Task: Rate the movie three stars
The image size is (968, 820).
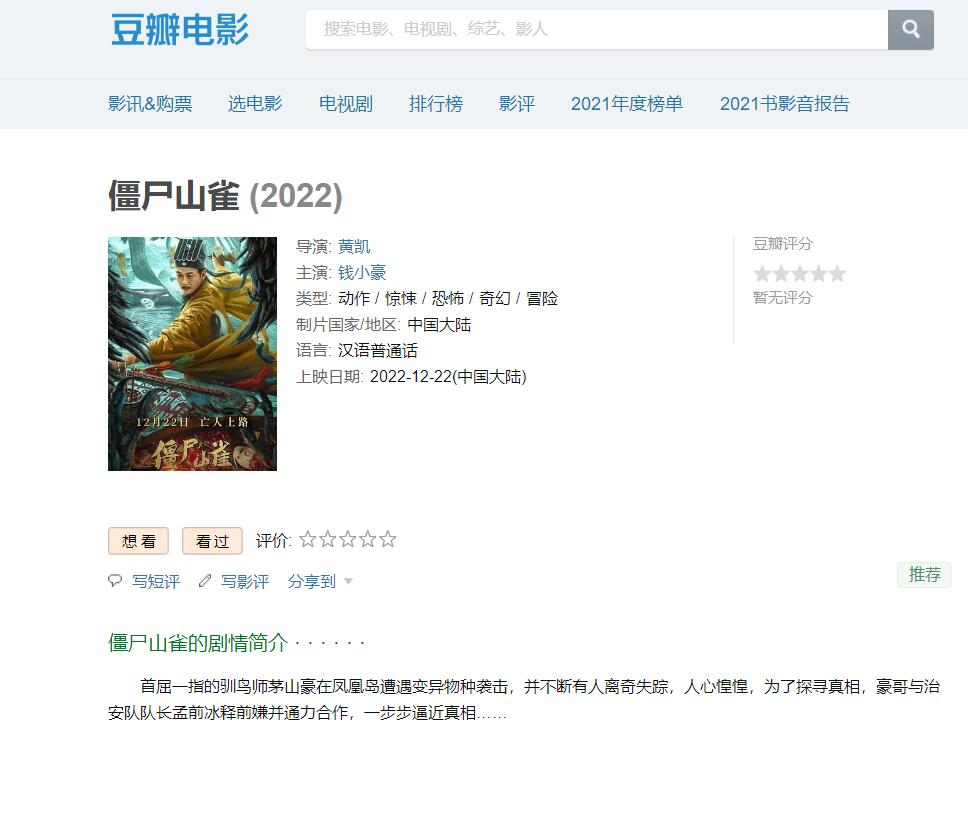Action: [x=348, y=540]
